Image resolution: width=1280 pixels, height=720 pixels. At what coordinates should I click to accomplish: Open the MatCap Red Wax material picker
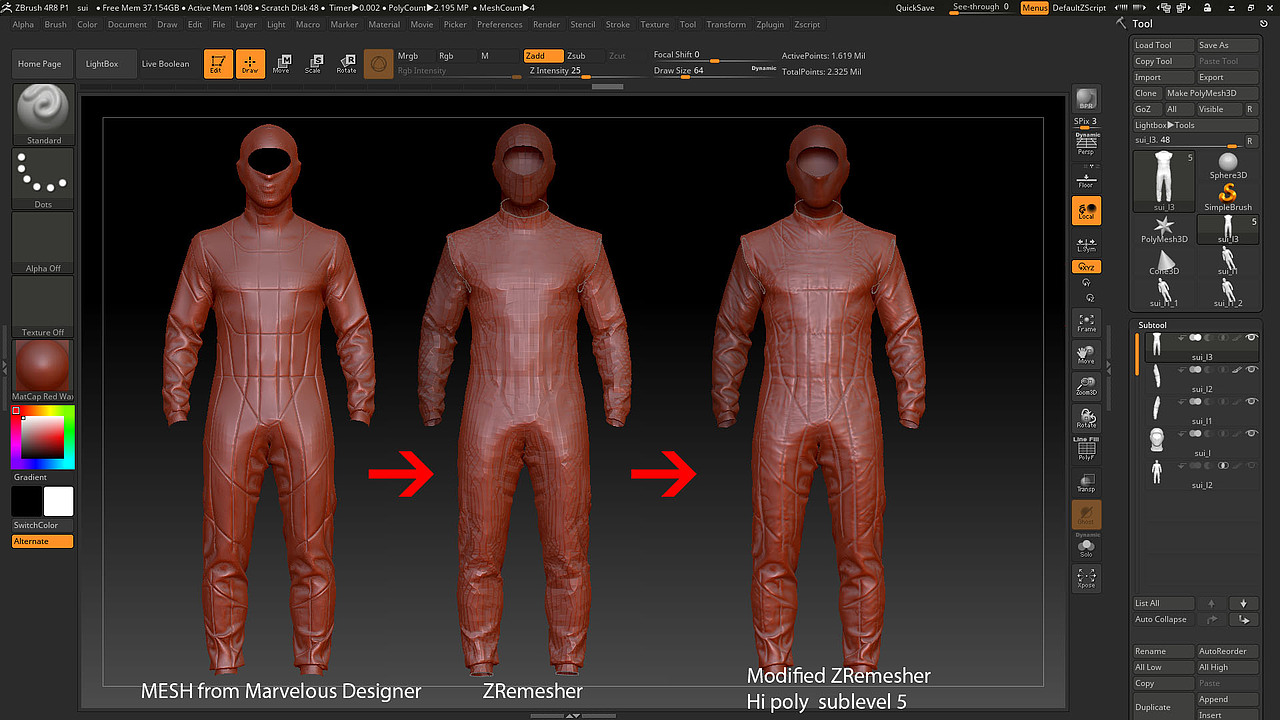[x=43, y=370]
